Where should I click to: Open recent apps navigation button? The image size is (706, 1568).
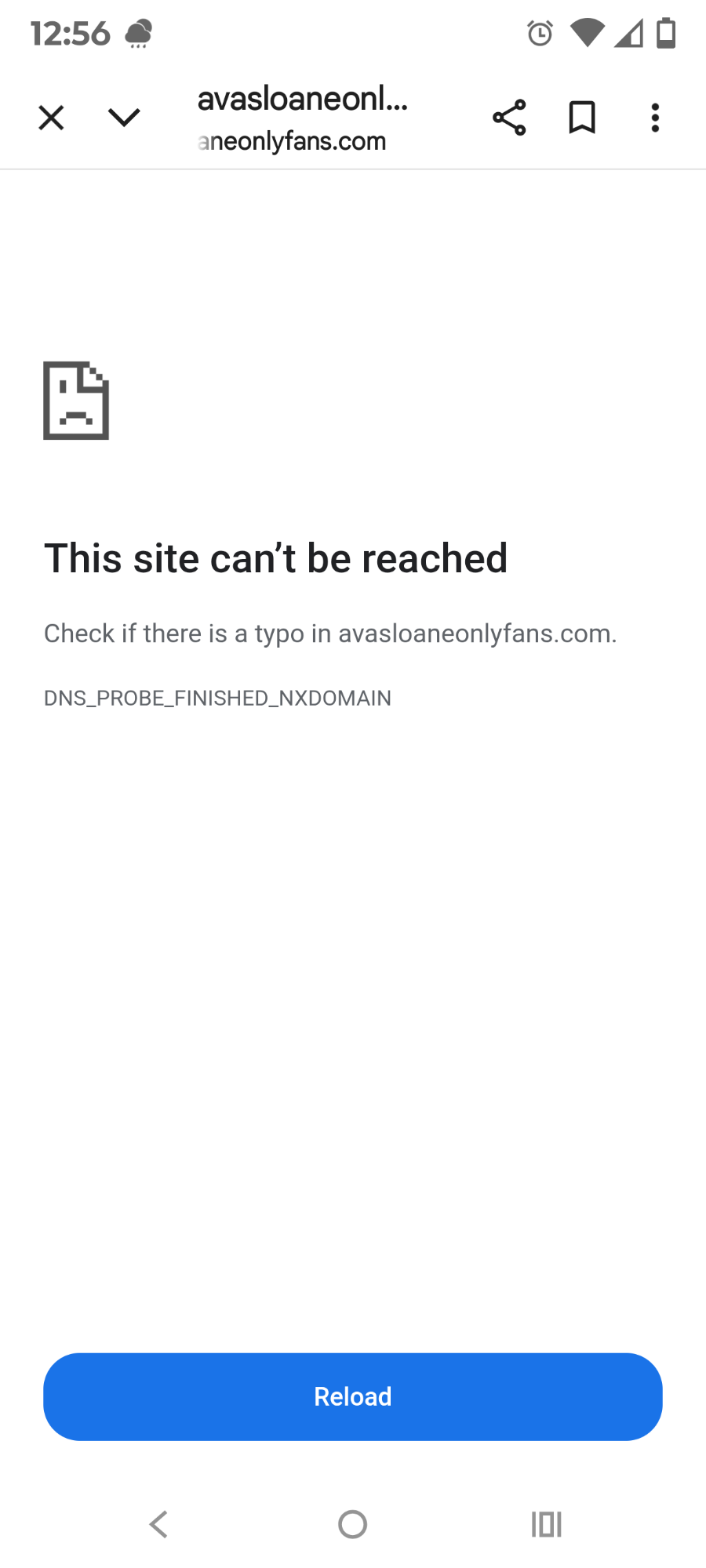547,1524
